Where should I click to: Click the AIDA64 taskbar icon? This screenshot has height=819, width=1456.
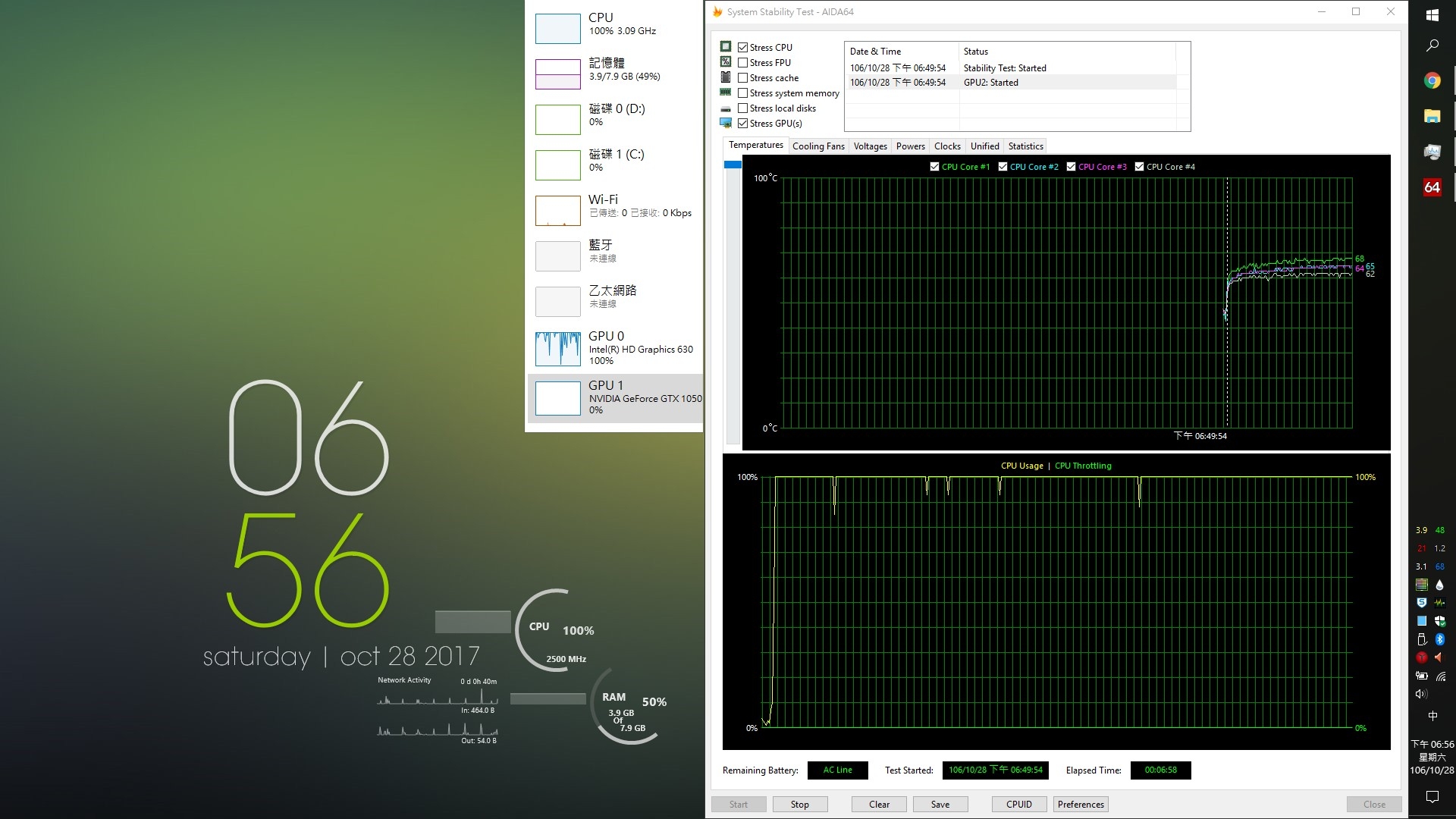tap(1432, 187)
